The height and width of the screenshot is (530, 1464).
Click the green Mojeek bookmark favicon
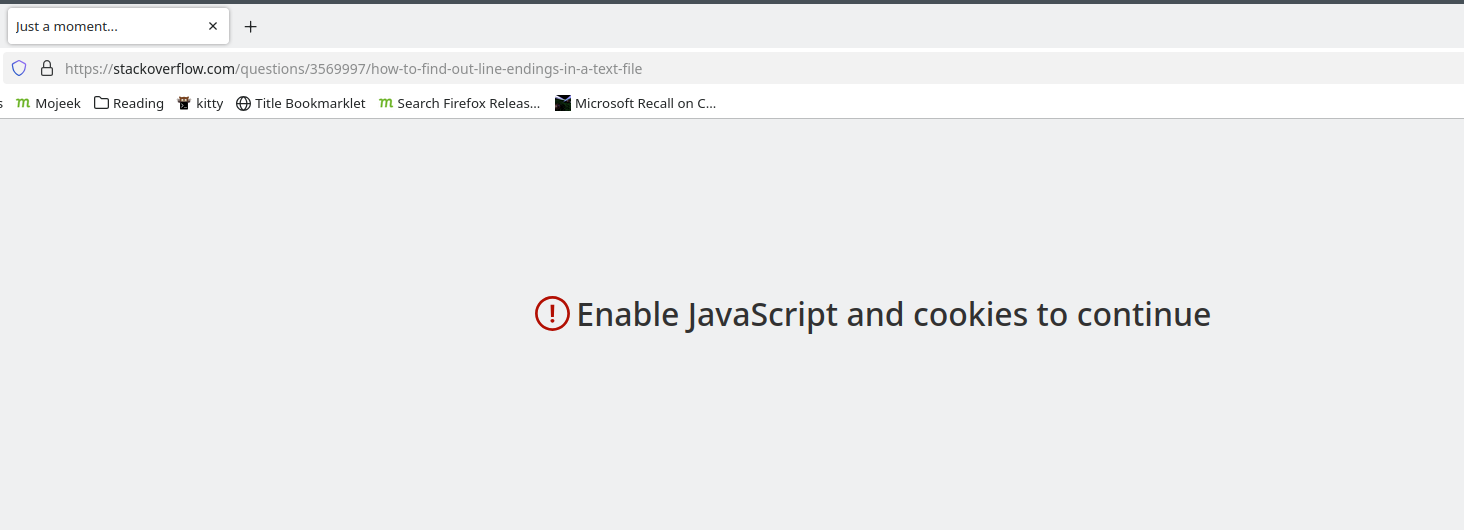click(x=23, y=103)
